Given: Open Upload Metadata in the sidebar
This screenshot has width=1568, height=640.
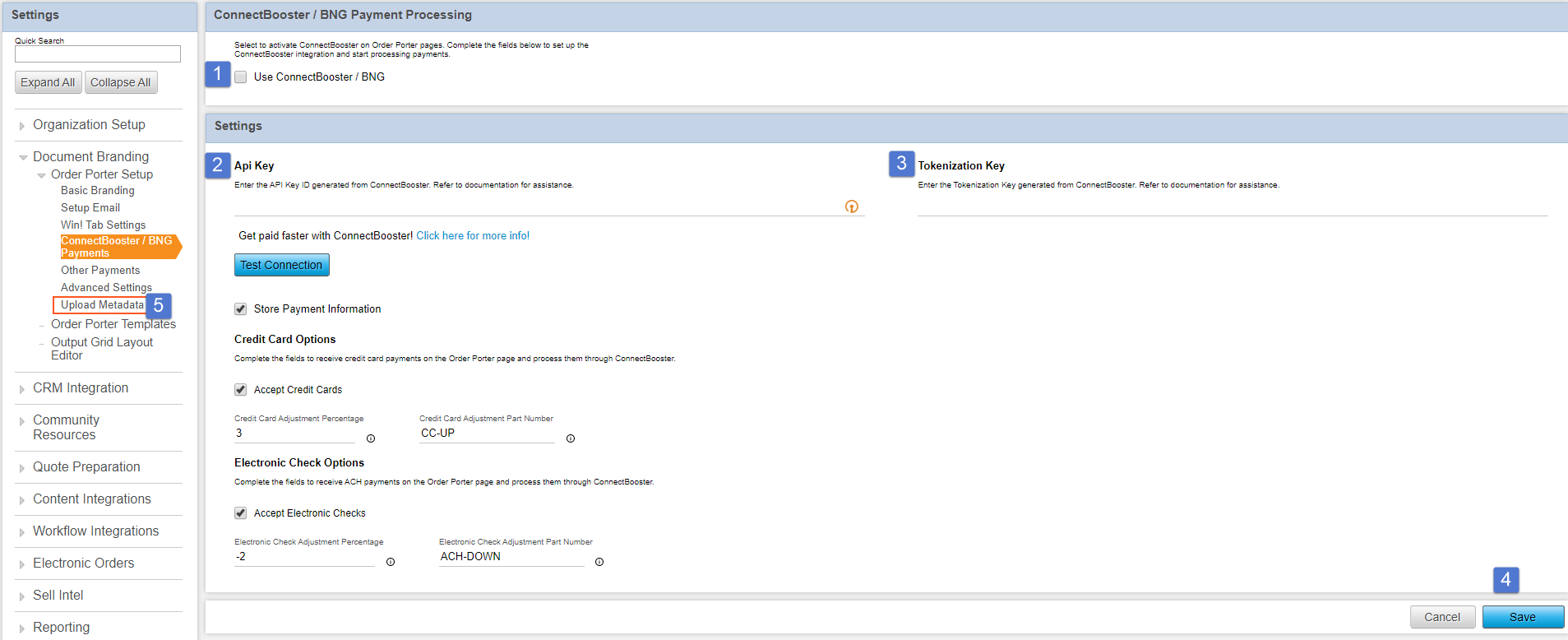Looking at the screenshot, I should coord(102,305).
